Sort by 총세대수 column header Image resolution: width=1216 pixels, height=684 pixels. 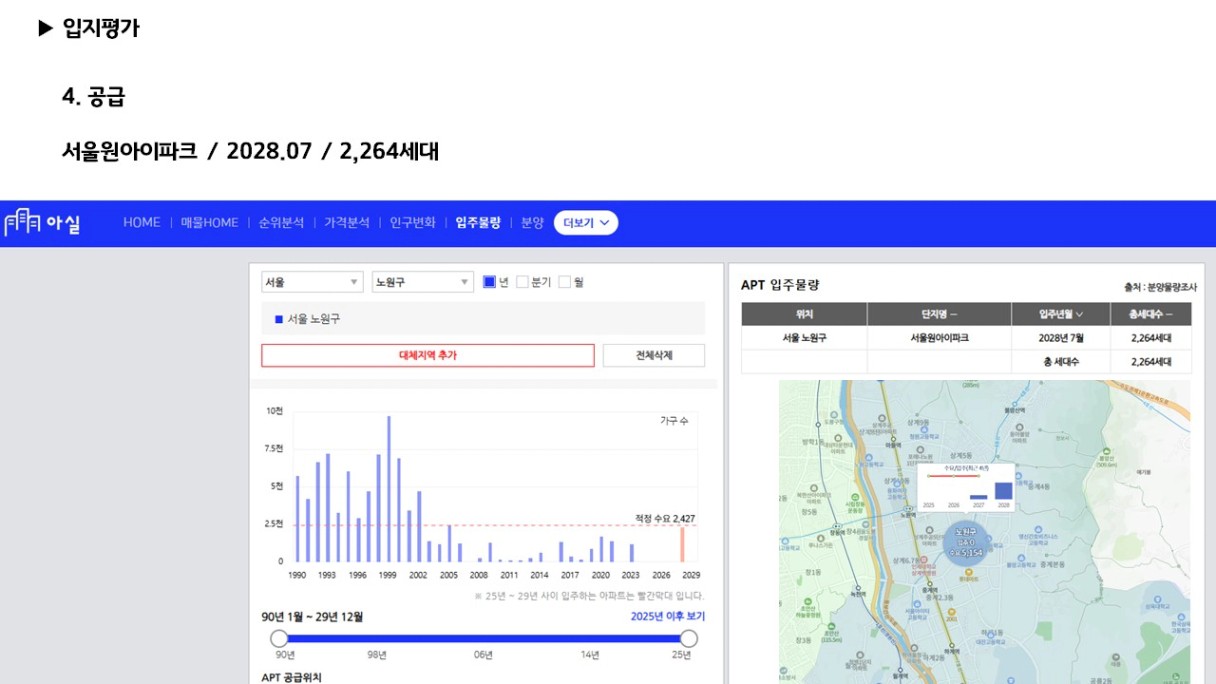pos(1151,314)
